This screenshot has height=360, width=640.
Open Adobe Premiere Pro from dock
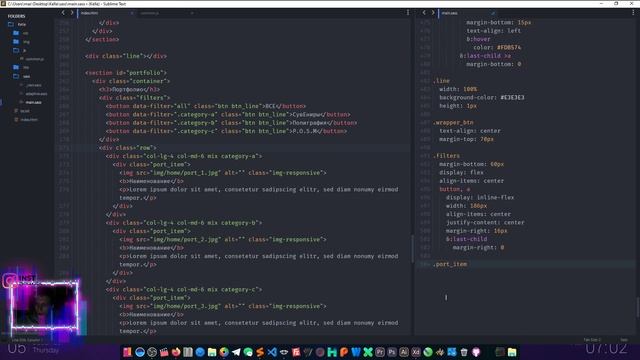(380, 352)
